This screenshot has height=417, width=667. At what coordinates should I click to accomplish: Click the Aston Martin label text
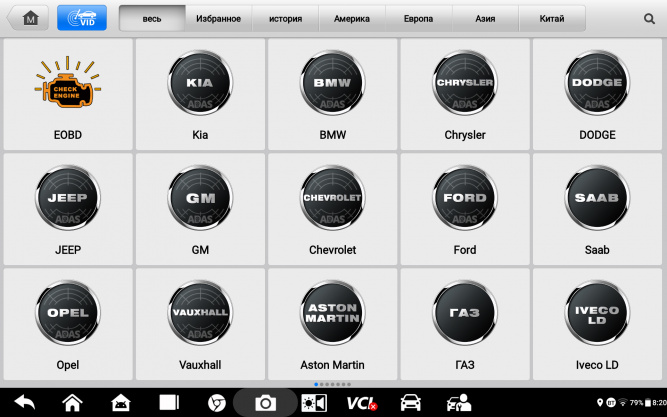tap(332, 365)
